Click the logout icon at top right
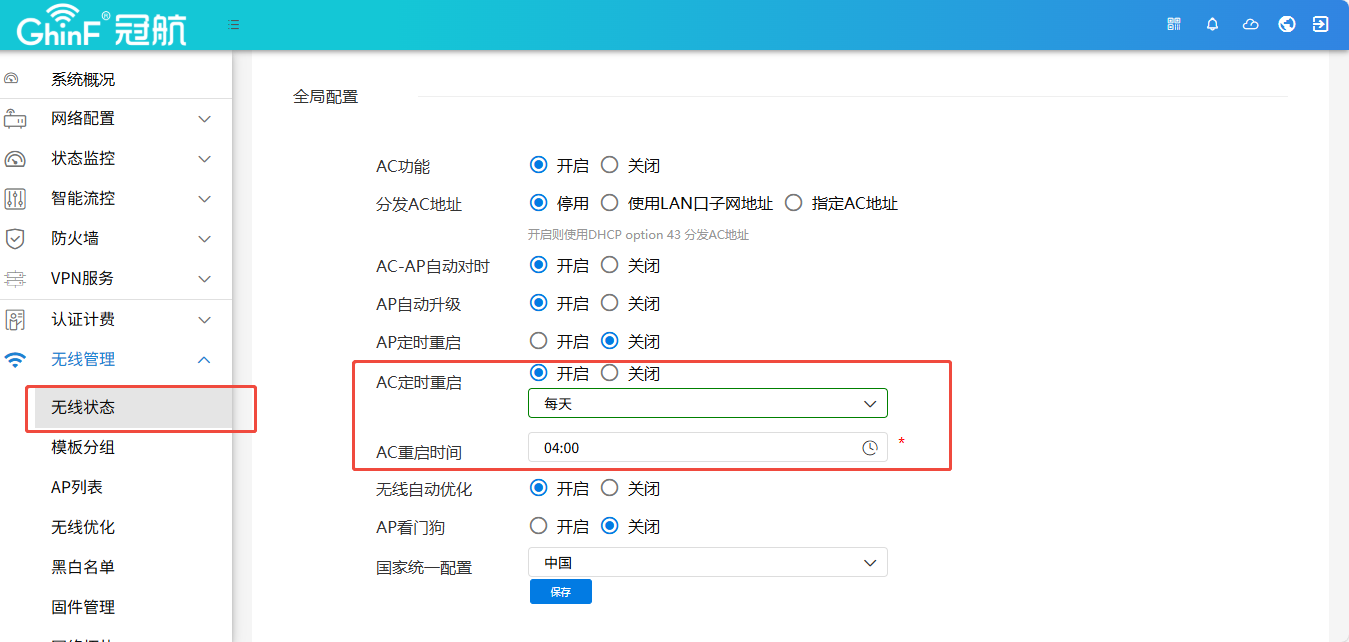Screen dimensions: 1349x642 point(1321,24)
